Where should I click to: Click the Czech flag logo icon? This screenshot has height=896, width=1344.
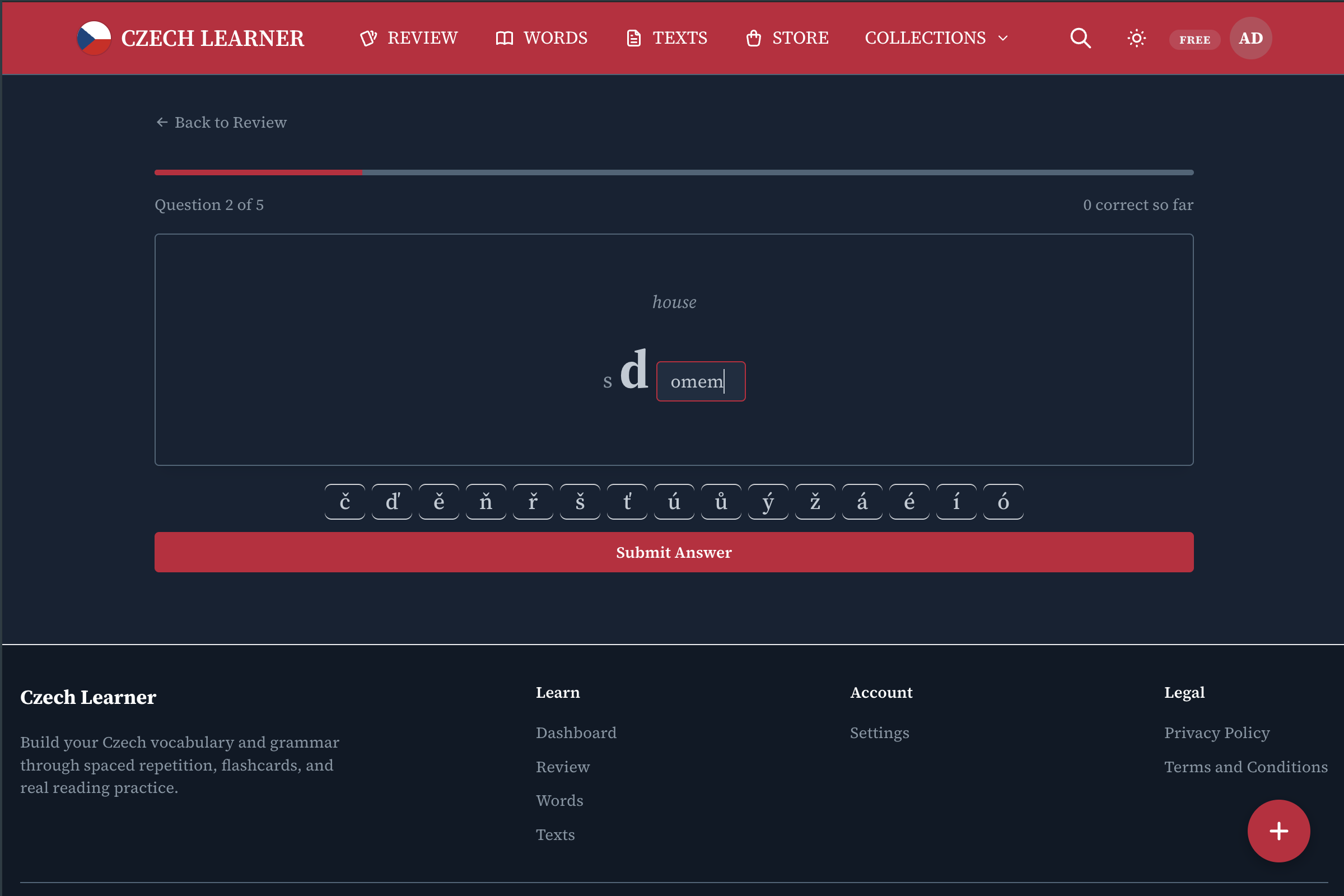point(94,38)
